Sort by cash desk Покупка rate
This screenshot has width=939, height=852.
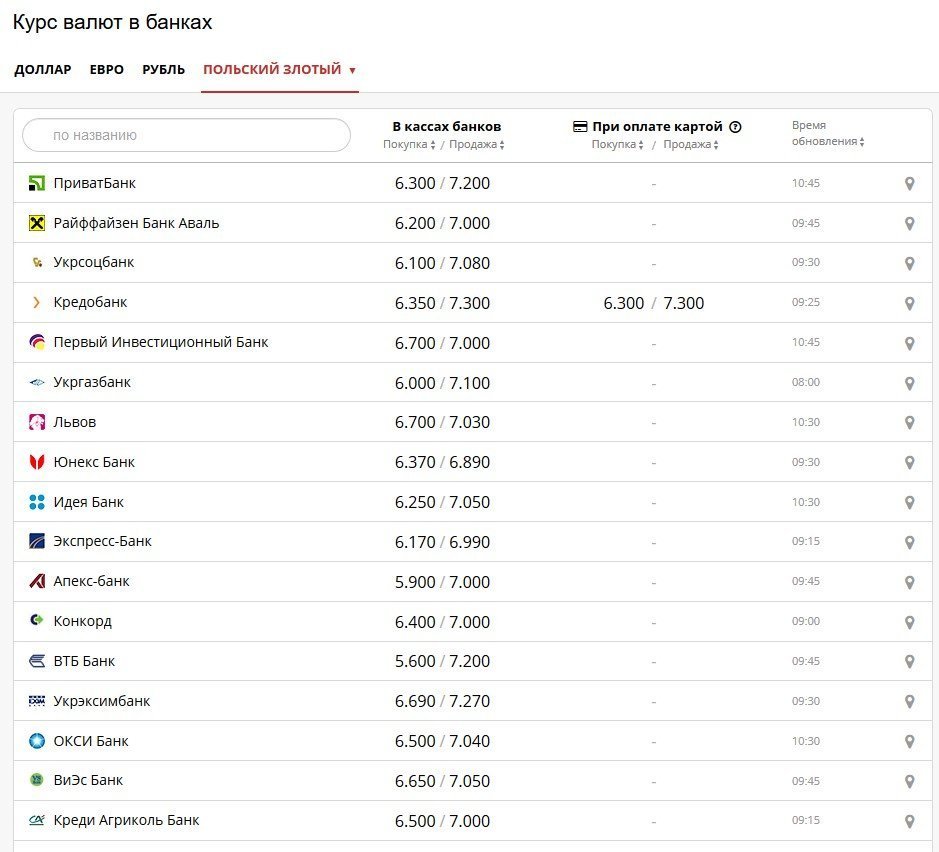[408, 145]
